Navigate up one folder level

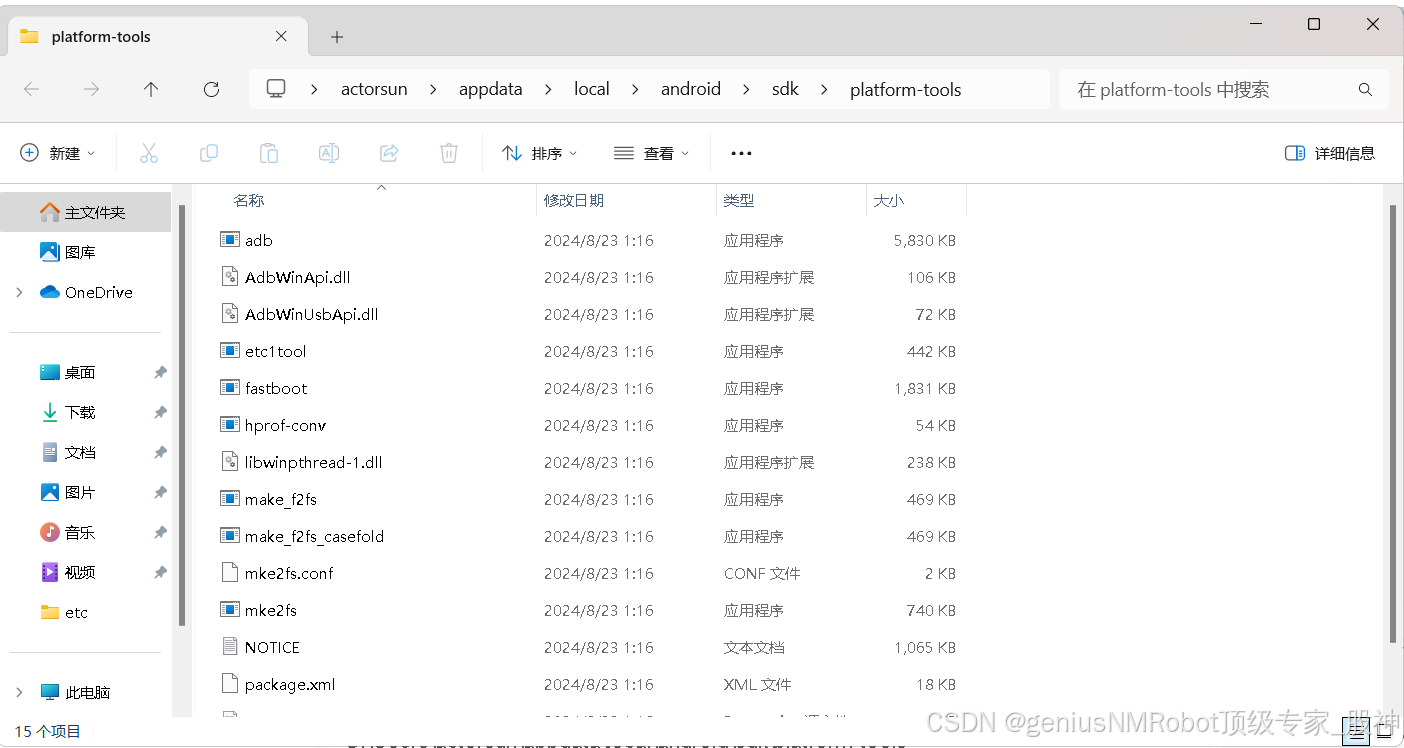pos(151,89)
